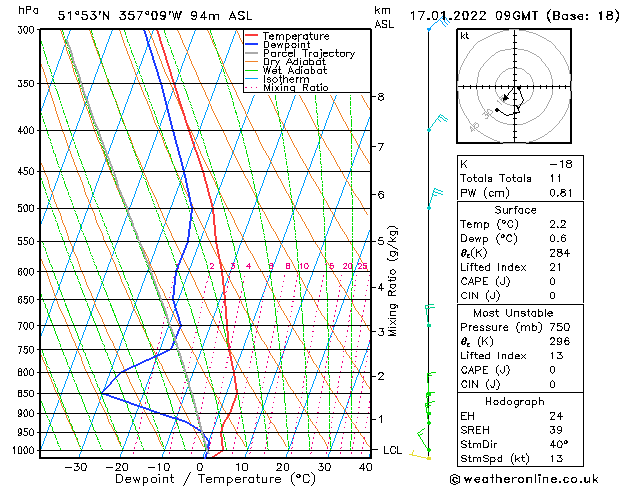Viewport: 629px width, 486px height.
Task: Click the Most Unstable section header
Action: (x=513, y=313)
